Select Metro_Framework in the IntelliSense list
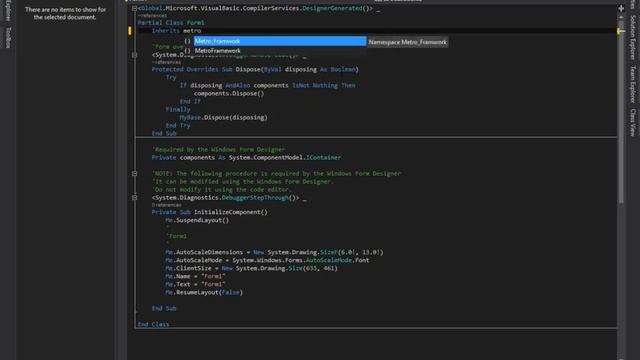 coord(280,41)
